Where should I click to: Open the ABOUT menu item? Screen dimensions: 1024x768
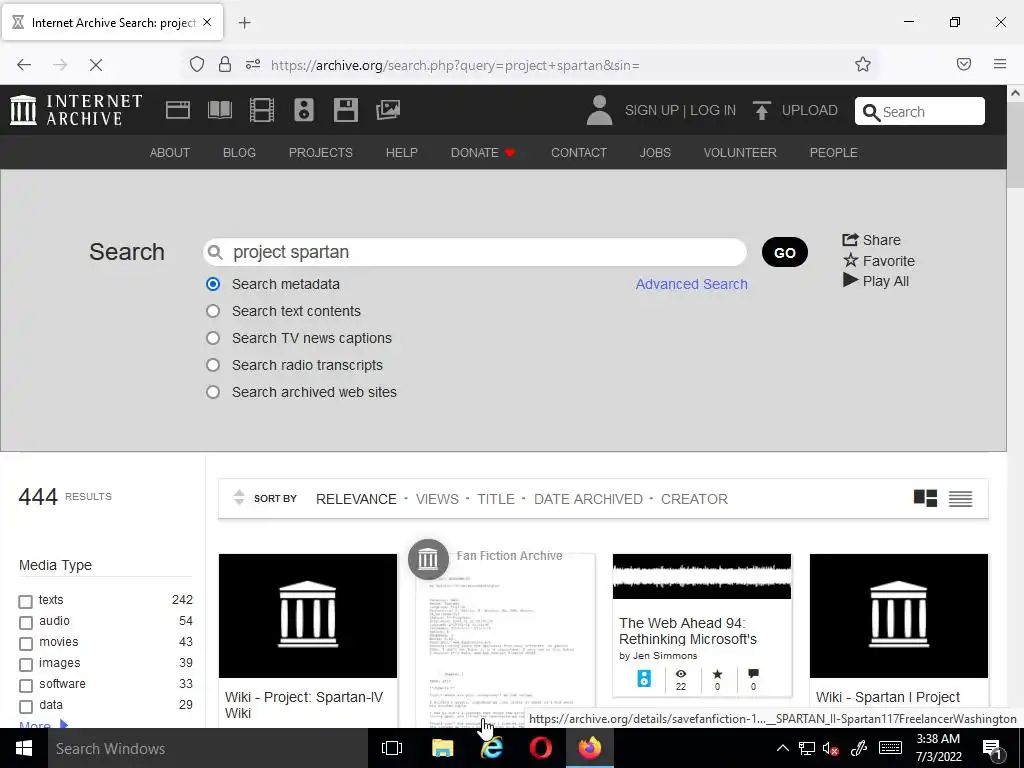pyautogui.click(x=170, y=152)
